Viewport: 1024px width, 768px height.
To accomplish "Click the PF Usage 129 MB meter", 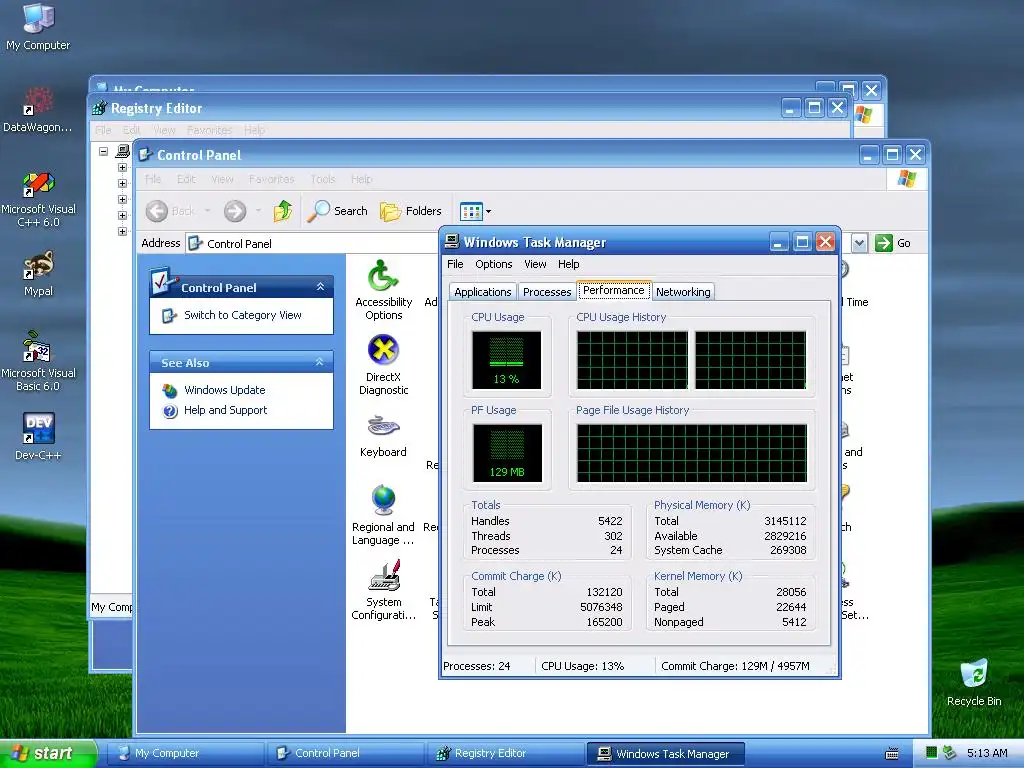I will [x=507, y=453].
